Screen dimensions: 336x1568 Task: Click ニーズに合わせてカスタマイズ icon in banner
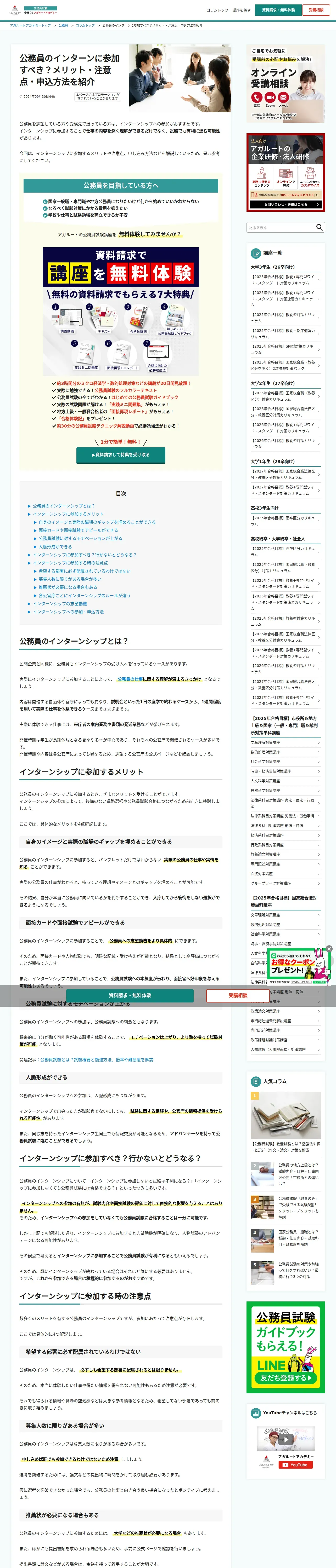click(x=310, y=174)
